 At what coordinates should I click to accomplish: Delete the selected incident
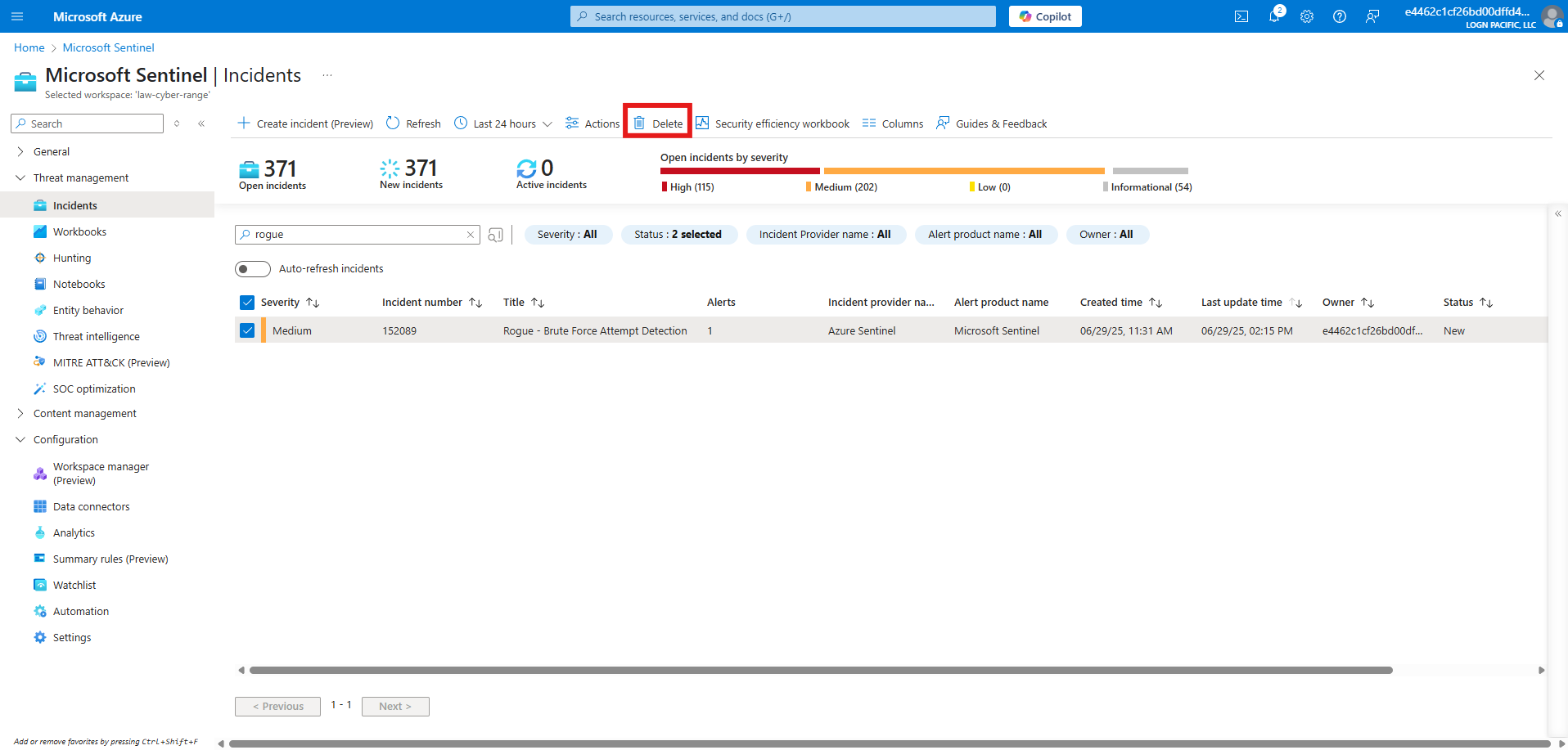[658, 124]
